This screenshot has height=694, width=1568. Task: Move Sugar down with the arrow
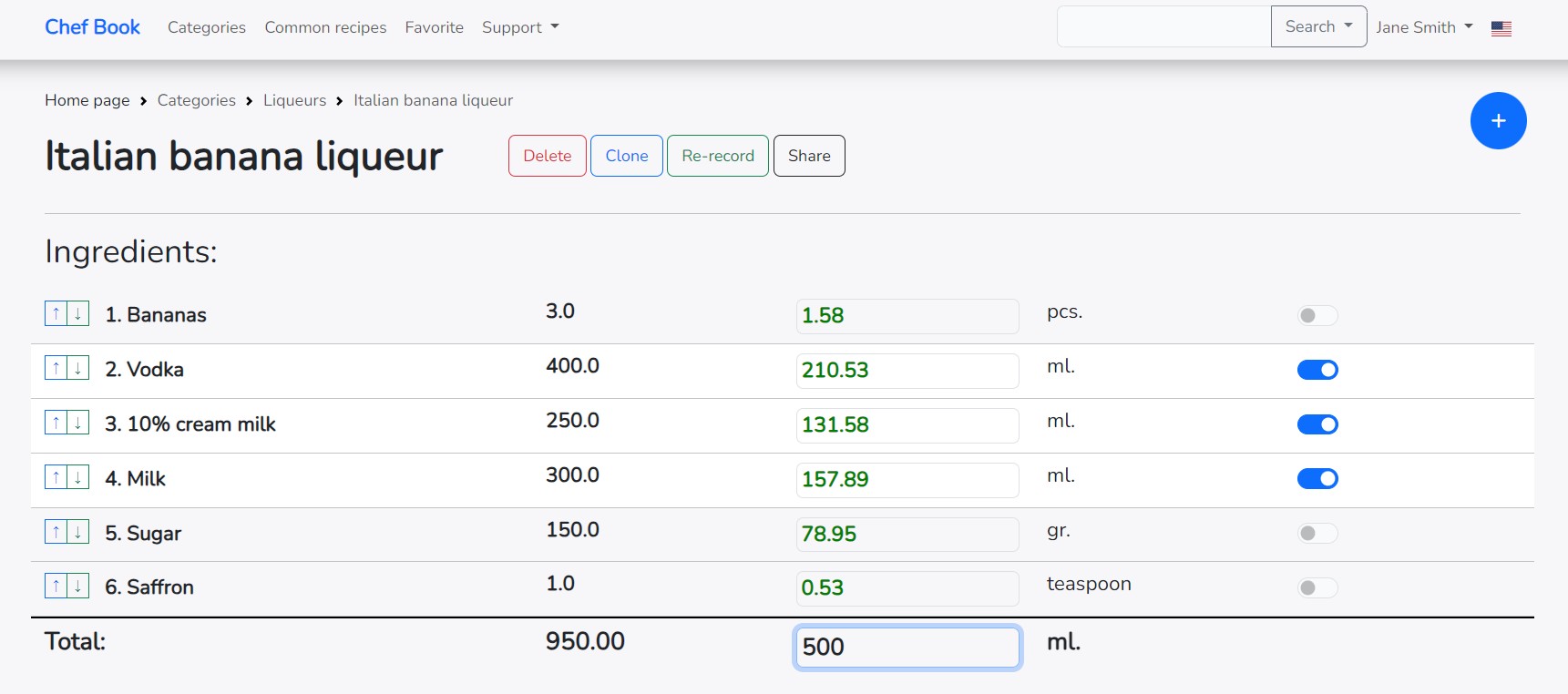pyautogui.click(x=78, y=532)
